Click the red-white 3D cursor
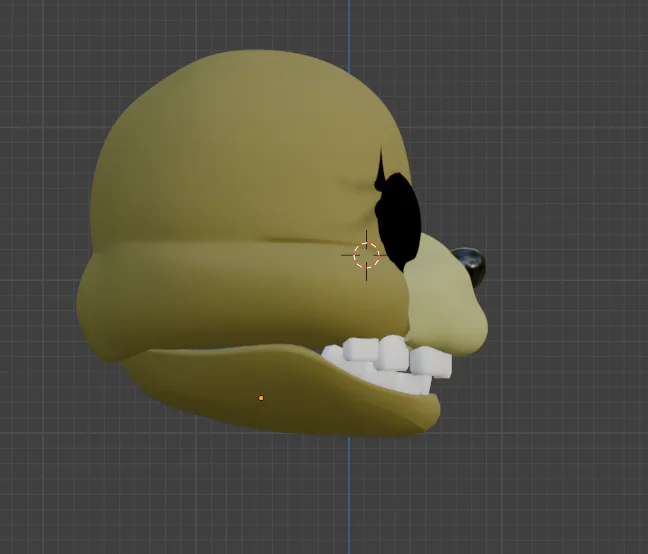 (367, 255)
